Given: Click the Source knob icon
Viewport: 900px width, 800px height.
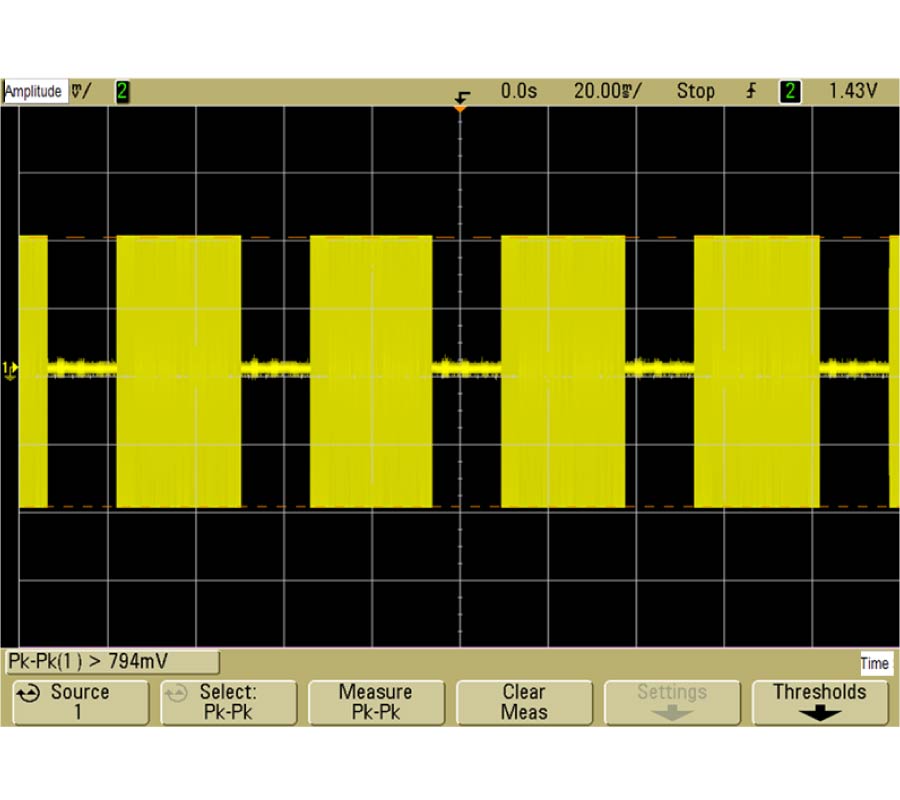Looking at the screenshot, I should click(x=30, y=692).
